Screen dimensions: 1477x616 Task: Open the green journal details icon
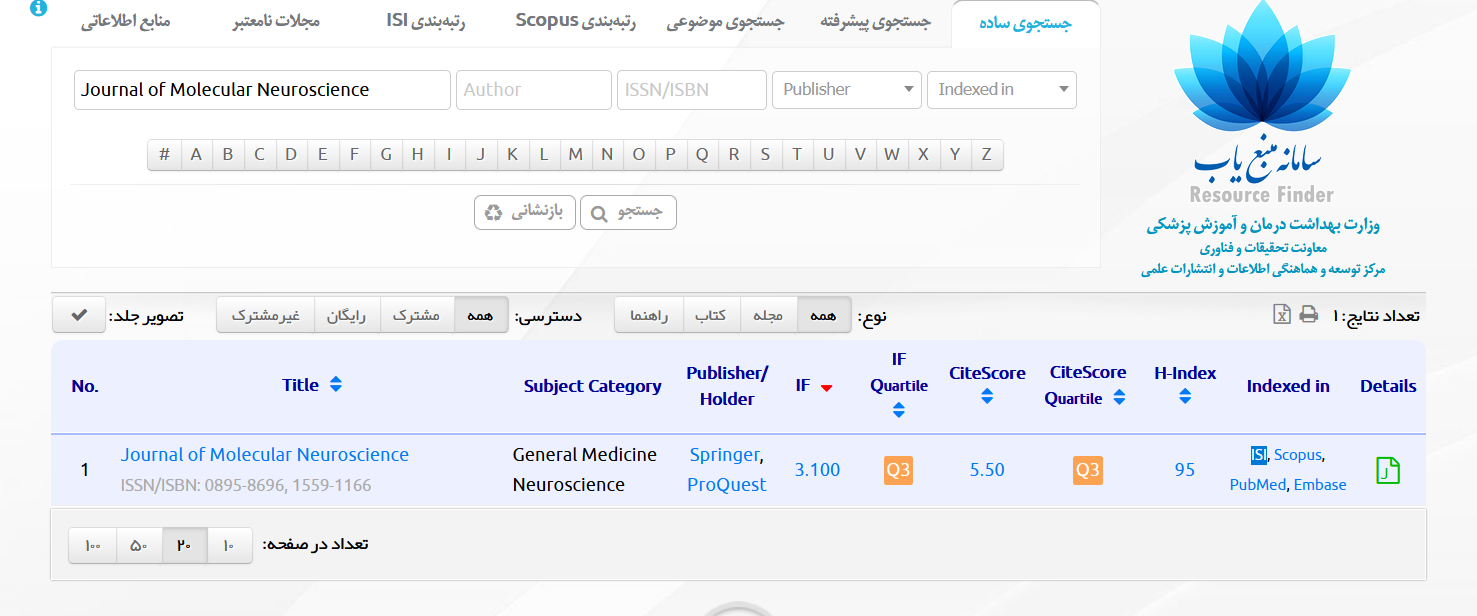[1388, 470]
